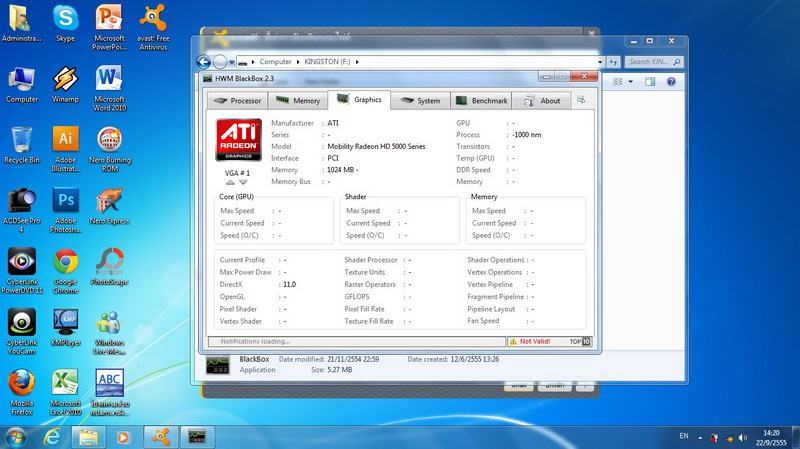The width and height of the screenshot is (800, 449).
Task: Open Internet Explorer from the taskbar
Action: click(x=52, y=437)
